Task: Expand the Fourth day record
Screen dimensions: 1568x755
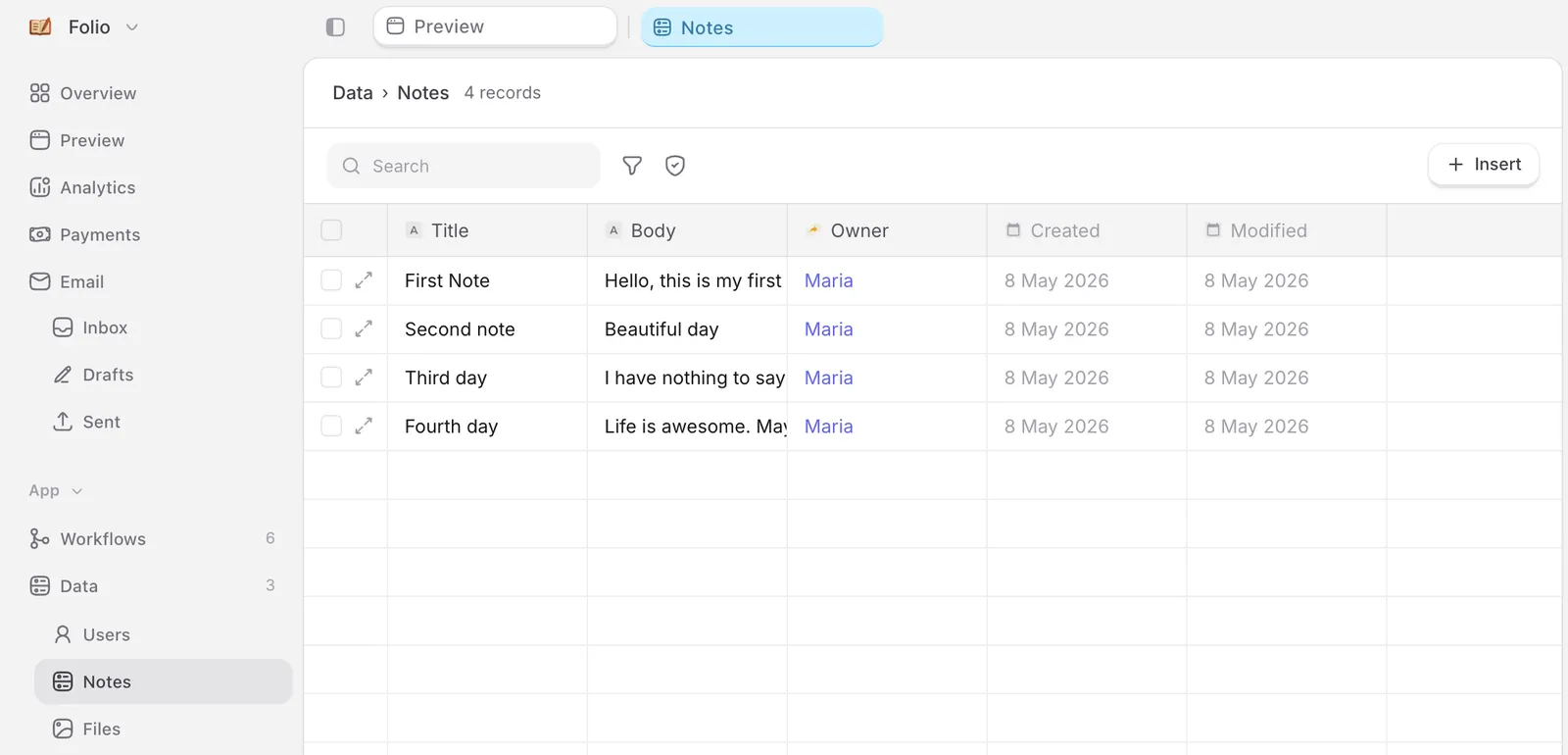Action: click(364, 427)
